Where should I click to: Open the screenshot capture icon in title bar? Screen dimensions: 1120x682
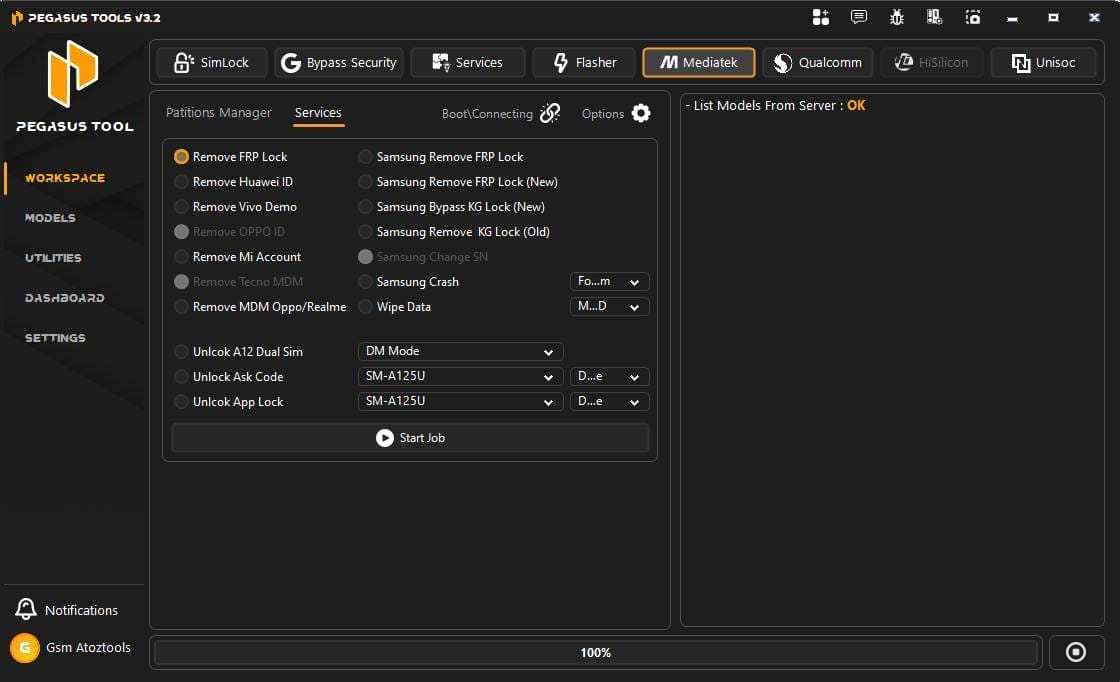(x=972, y=17)
